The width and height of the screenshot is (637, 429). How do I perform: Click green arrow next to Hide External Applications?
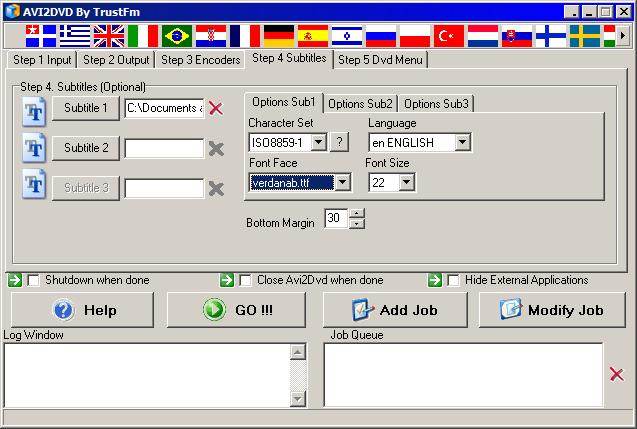coord(435,280)
